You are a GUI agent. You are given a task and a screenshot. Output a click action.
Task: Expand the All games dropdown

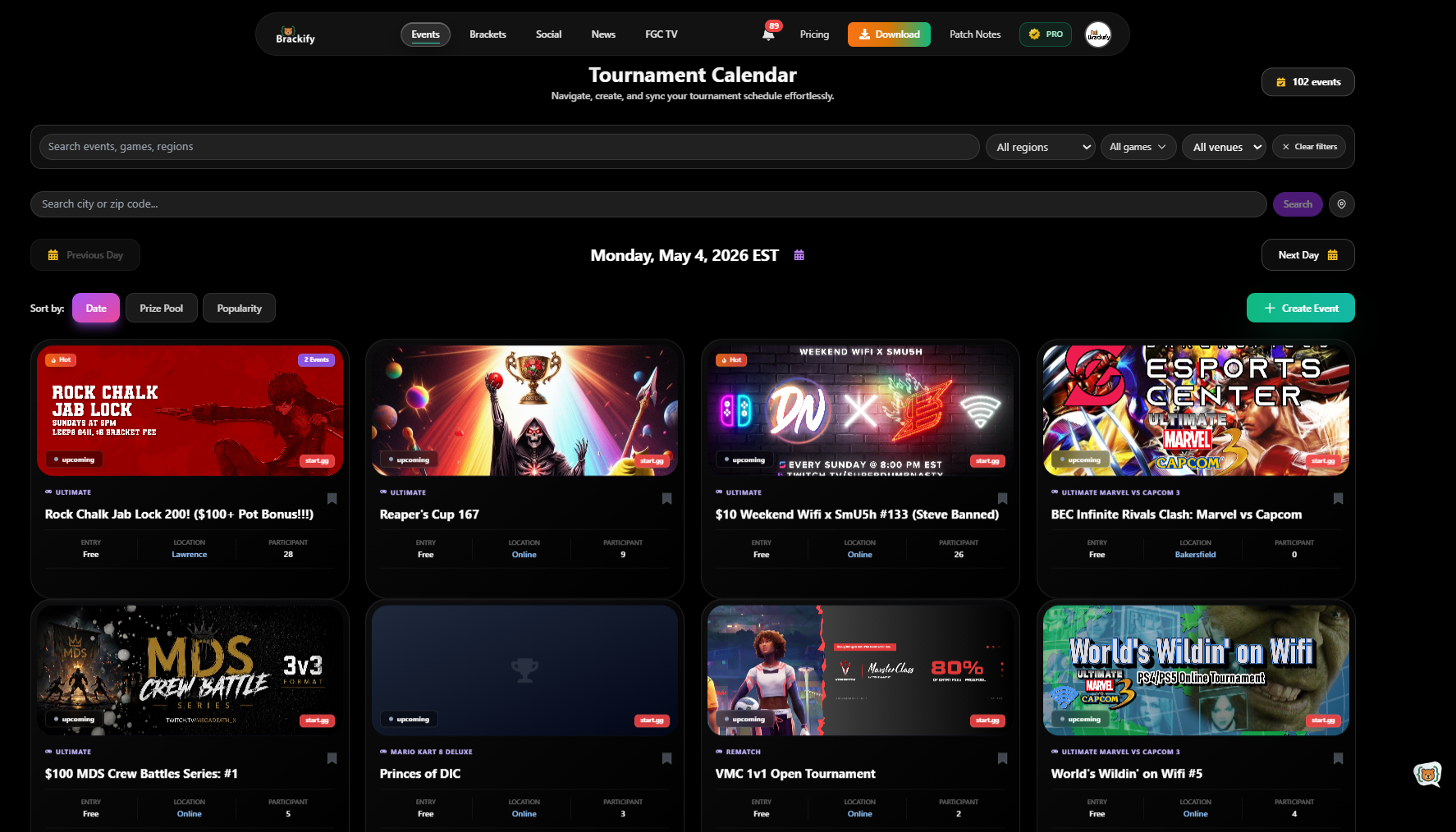tap(1138, 147)
